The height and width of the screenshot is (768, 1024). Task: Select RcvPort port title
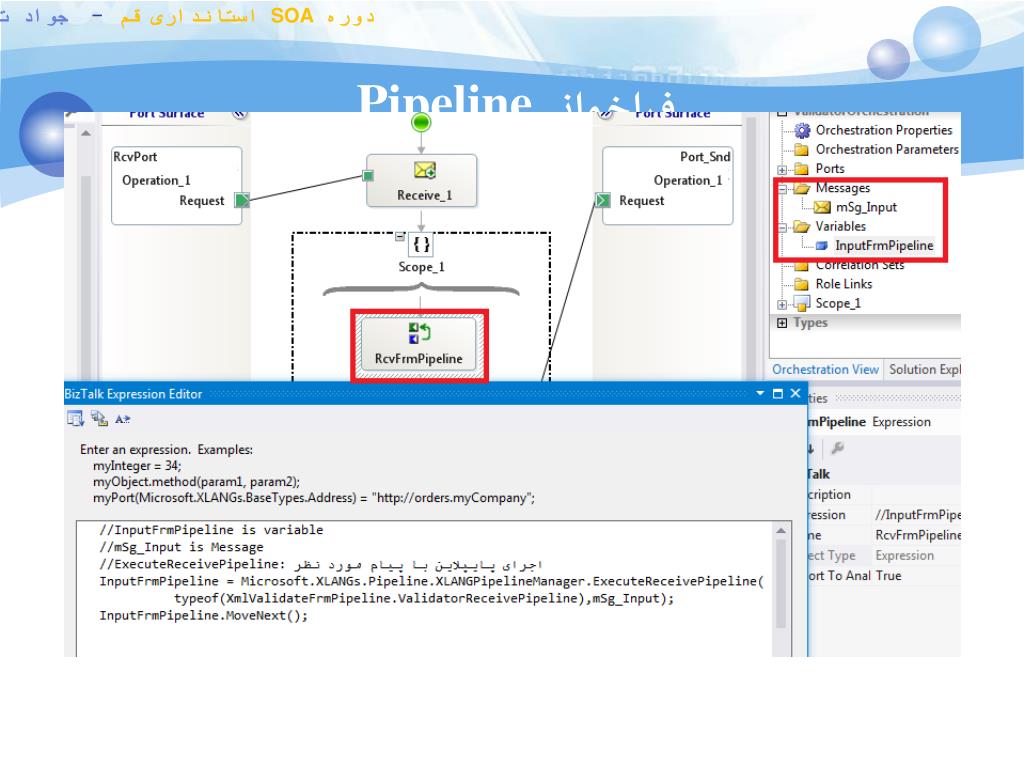click(x=135, y=157)
